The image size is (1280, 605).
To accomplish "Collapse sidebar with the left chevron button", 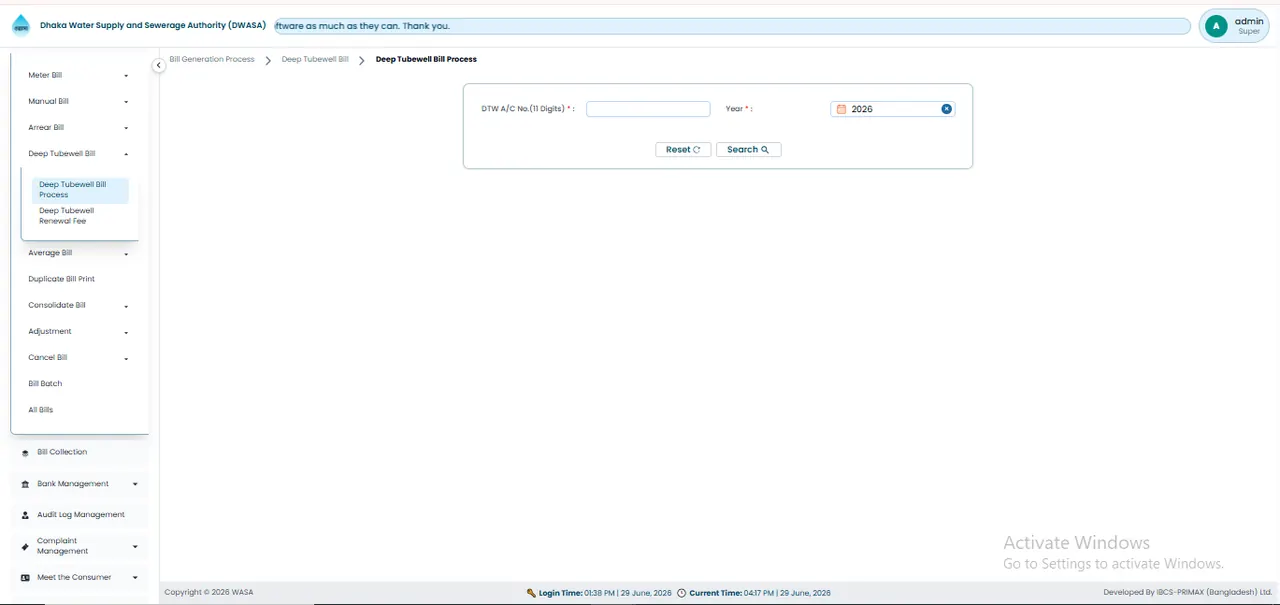I will (158, 65).
